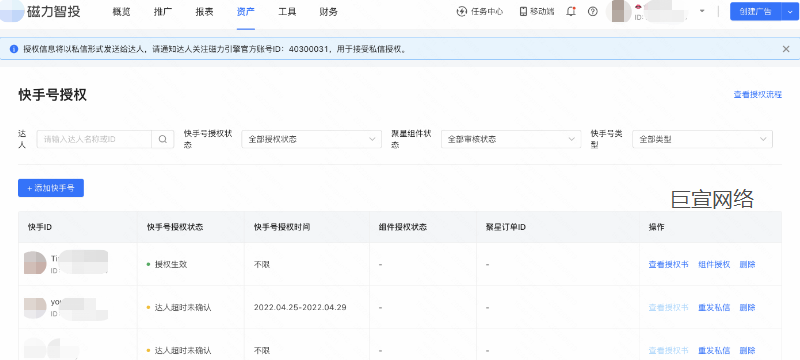The width and height of the screenshot is (800, 360).
Task: Click 删除 in the last row
Action: coord(747,351)
